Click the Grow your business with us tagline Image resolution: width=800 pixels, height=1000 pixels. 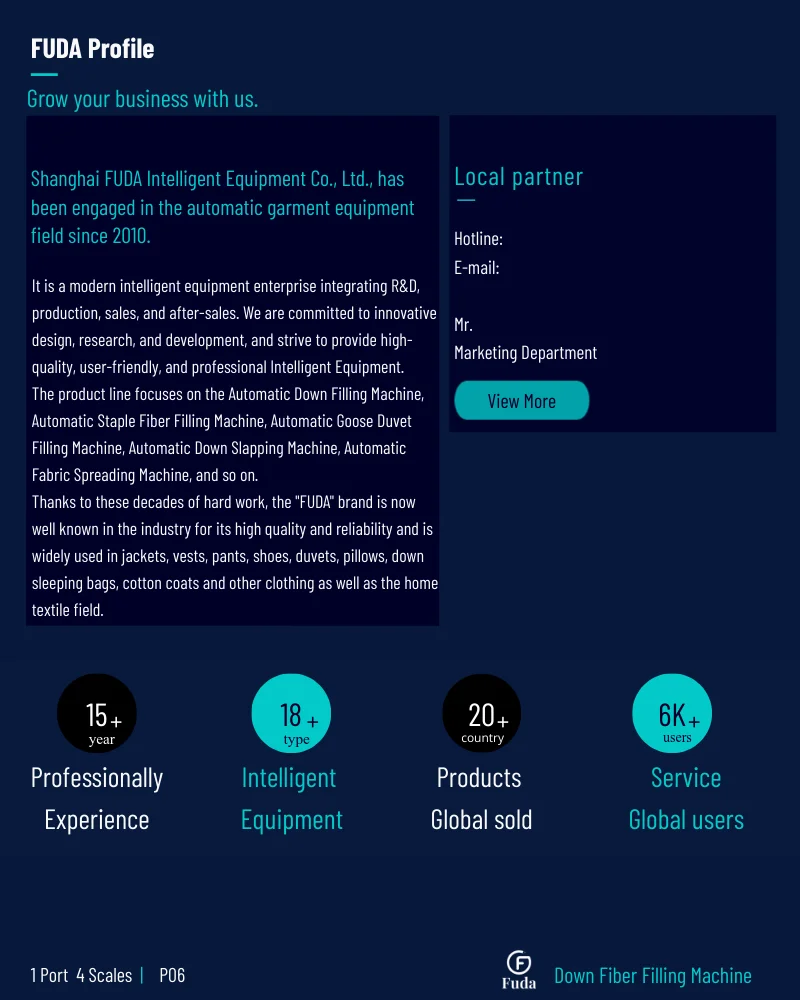coord(142,99)
